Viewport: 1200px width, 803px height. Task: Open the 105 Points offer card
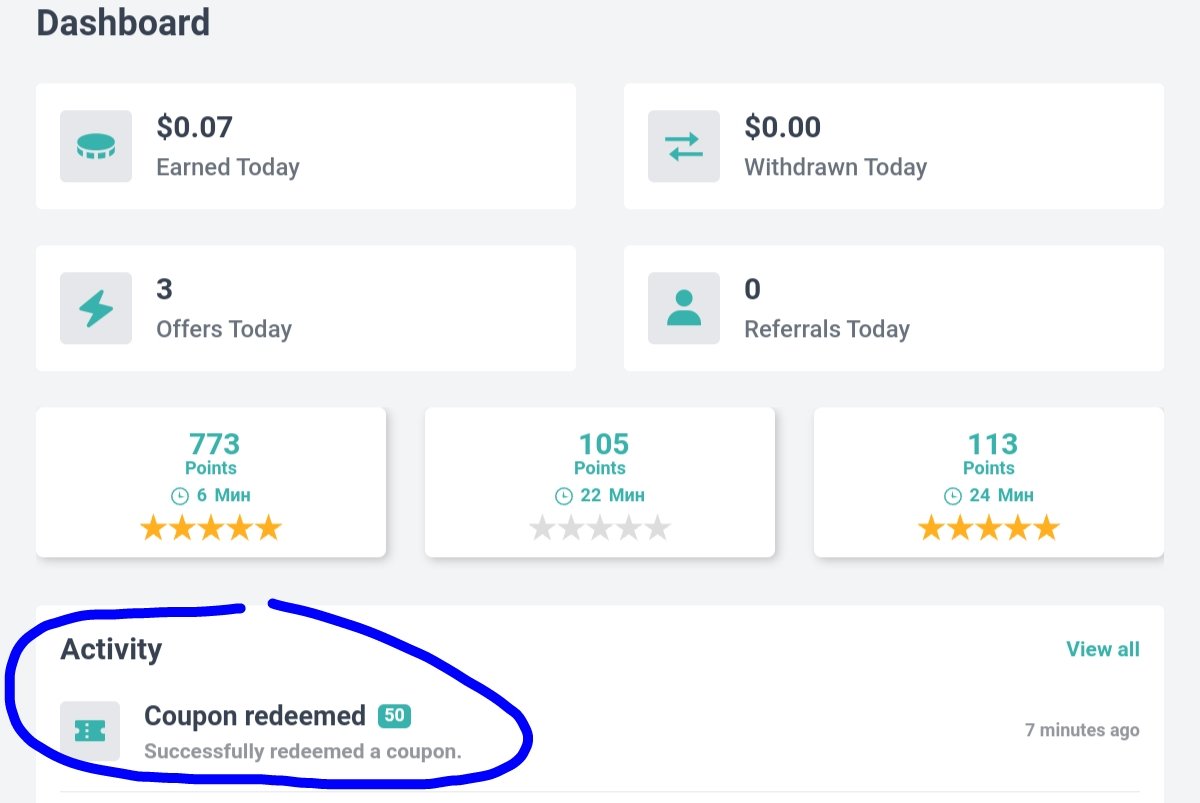click(x=600, y=482)
